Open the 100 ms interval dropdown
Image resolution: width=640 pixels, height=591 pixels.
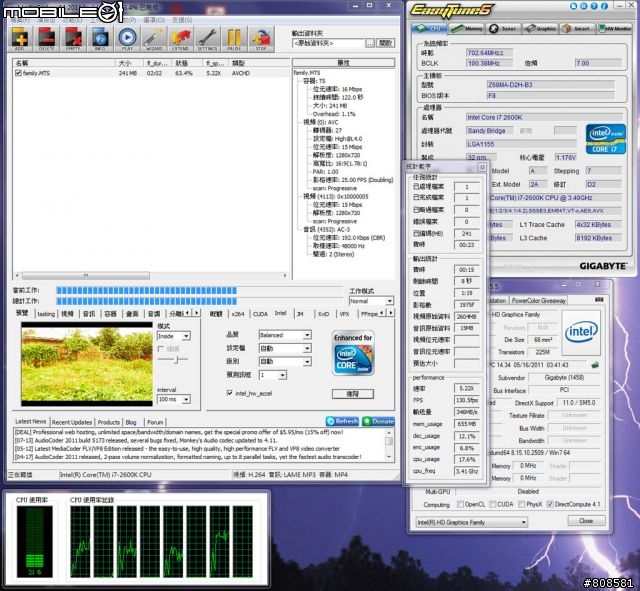click(x=176, y=398)
